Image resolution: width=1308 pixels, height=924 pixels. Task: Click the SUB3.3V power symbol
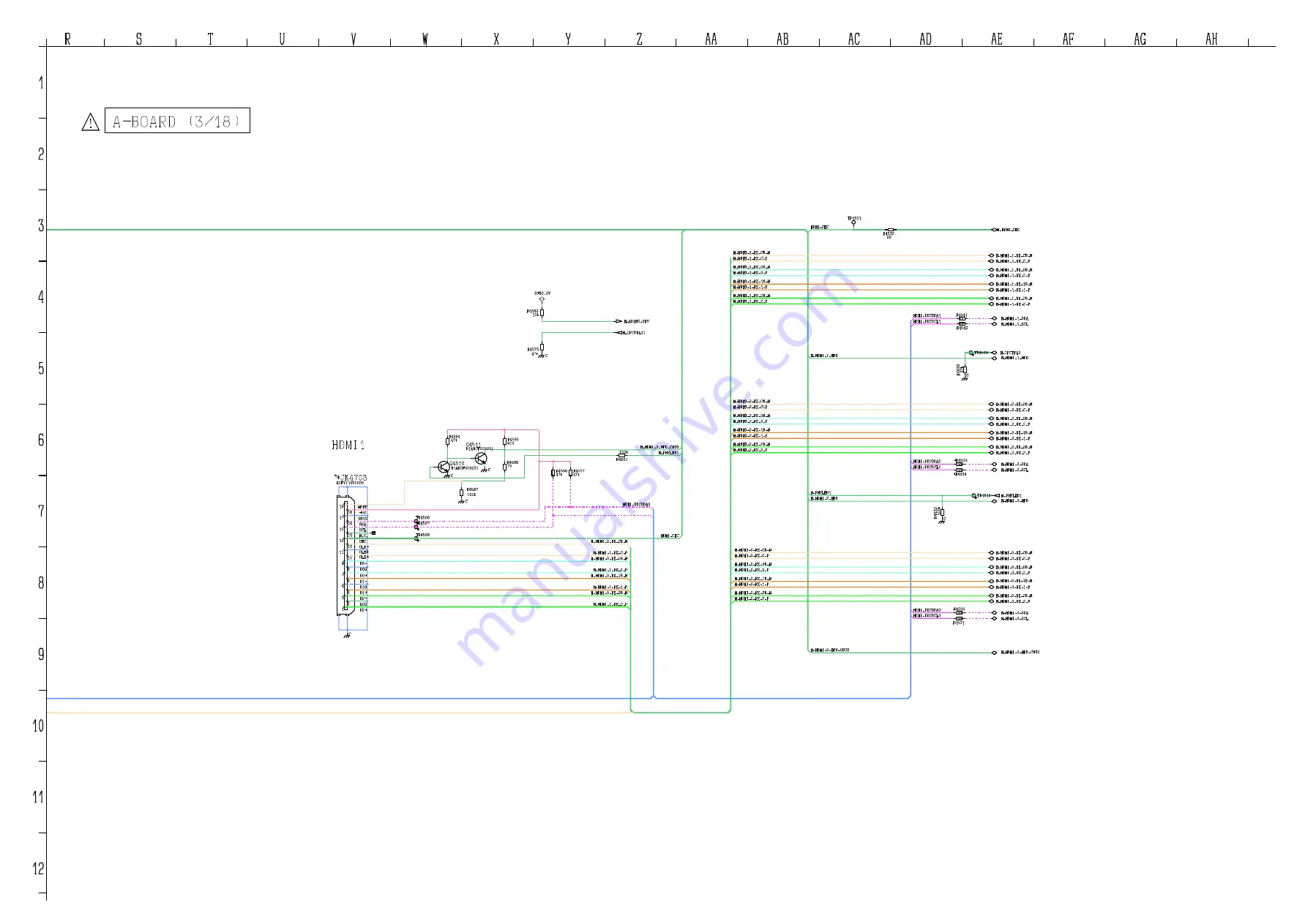(x=542, y=298)
